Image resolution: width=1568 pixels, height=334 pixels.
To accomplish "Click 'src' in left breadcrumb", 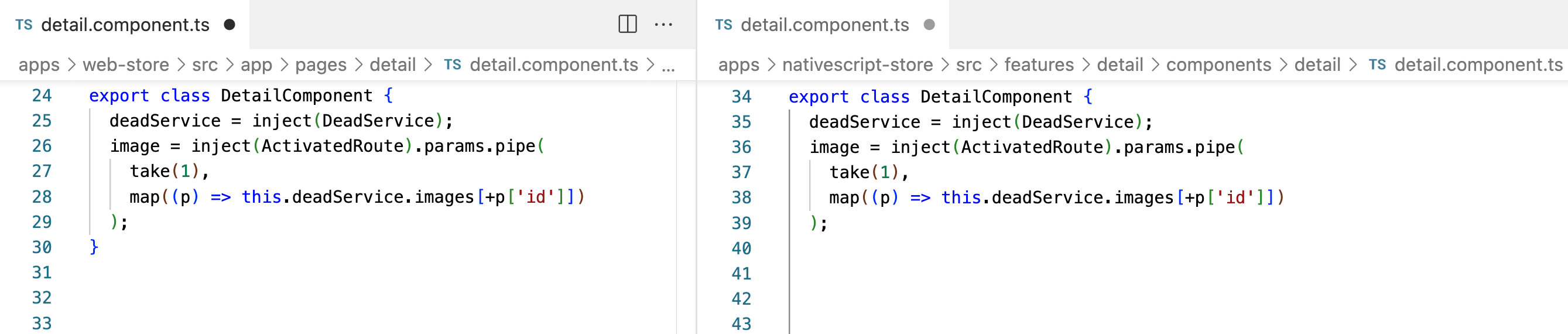I will [204, 64].
